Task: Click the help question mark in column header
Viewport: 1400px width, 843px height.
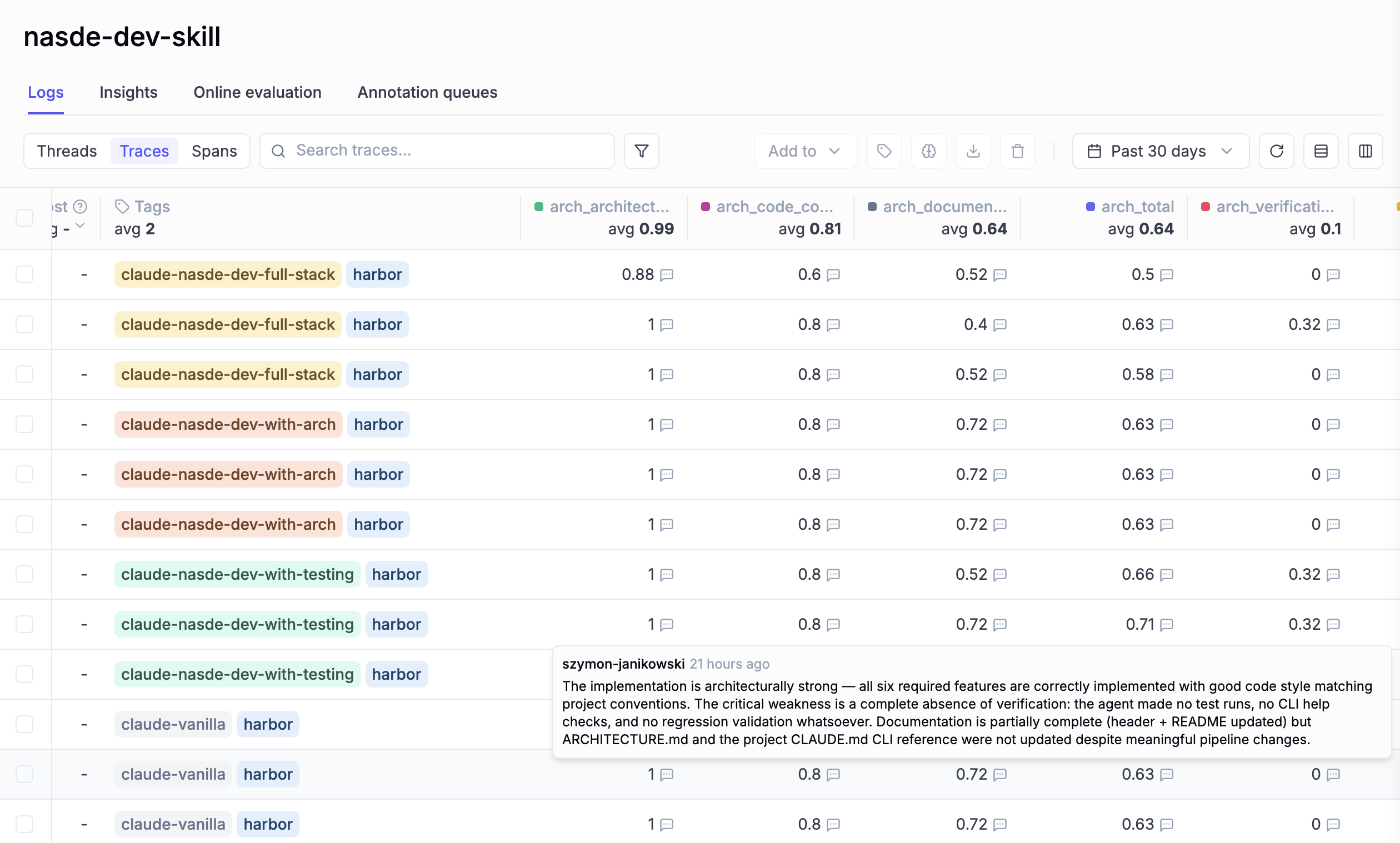Action: pos(79,205)
